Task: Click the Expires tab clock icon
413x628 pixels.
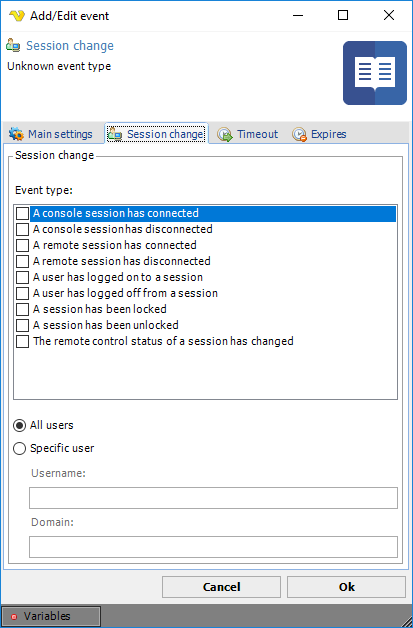Action: coord(299,135)
